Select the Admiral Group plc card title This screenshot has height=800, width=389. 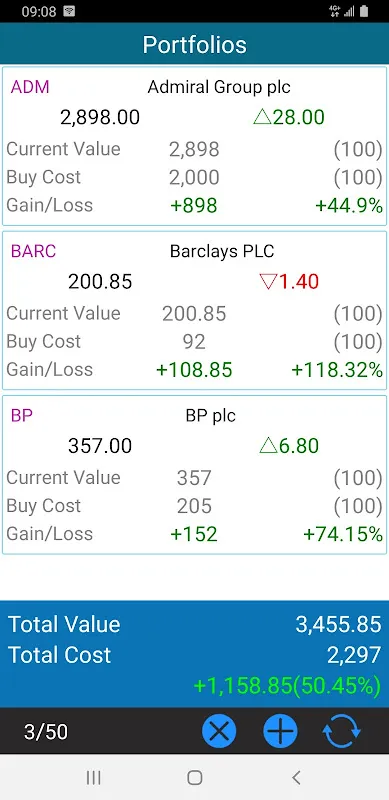[x=219, y=87]
